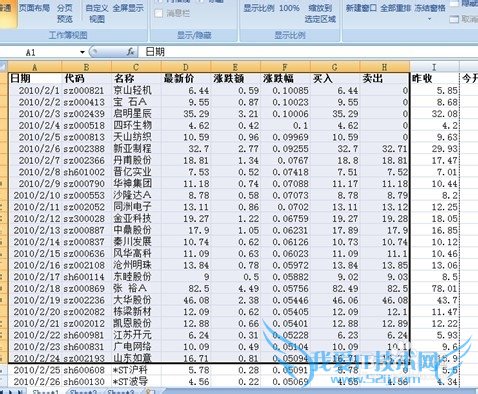The width and height of the screenshot is (478, 394).
Task: Select the 0.10085 change percentage cell
Action: tap(285, 90)
